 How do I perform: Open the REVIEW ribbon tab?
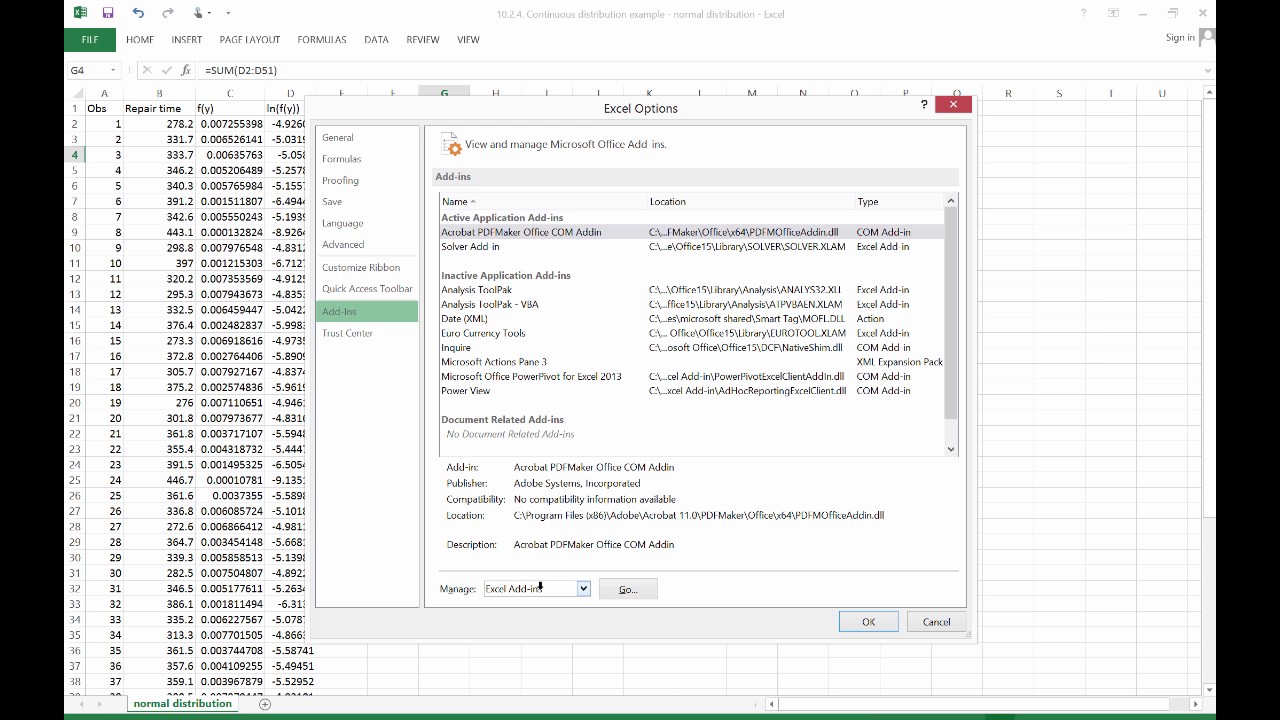tap(423, 40)
